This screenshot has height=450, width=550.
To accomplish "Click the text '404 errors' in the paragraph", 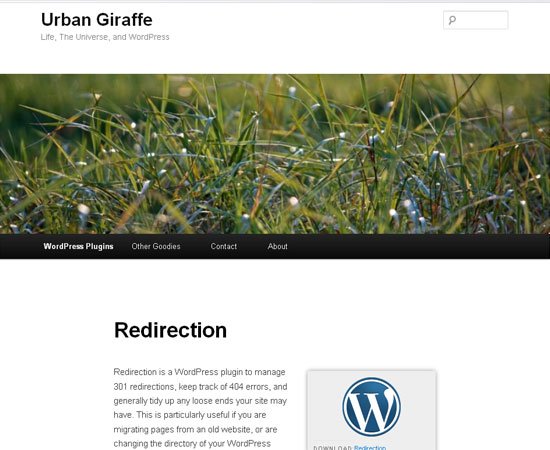I will [249, 387].
